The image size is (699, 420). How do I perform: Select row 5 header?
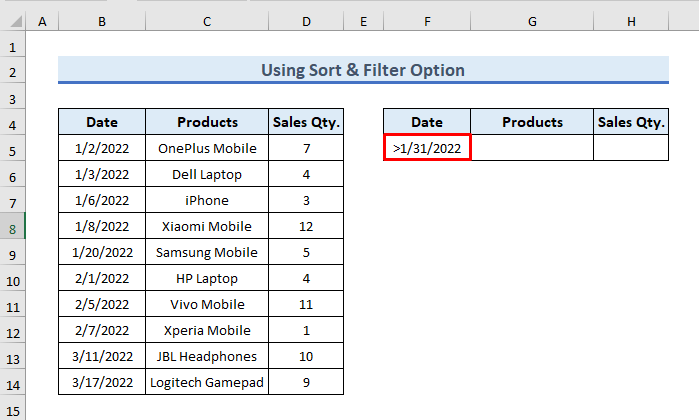tap(13, 149)
